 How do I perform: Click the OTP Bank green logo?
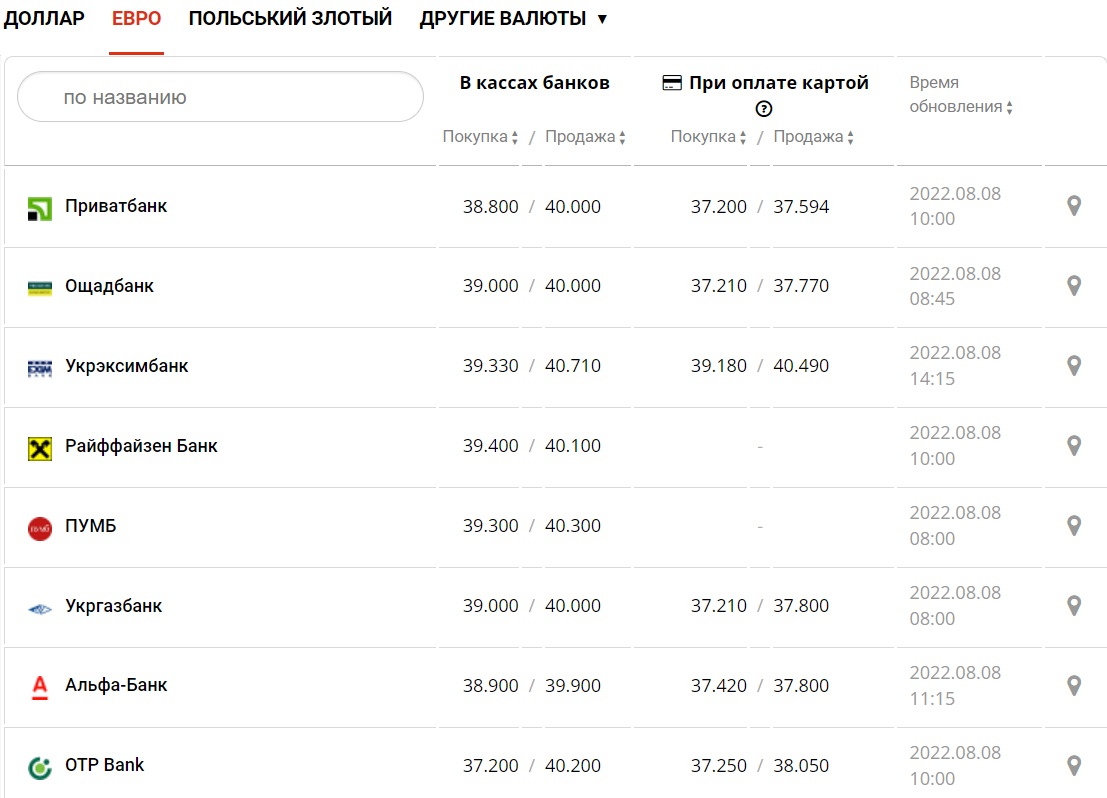pyautogui.click(x=39, y=767)
